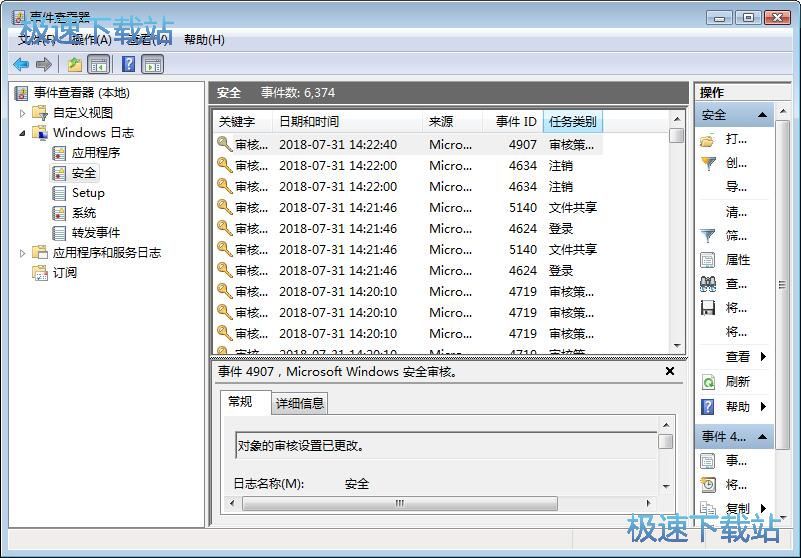Click the detail pane vertical scroll down arrow
Image resolution: width=801 pixels, height=558 pixels.
tap(666, 486)
